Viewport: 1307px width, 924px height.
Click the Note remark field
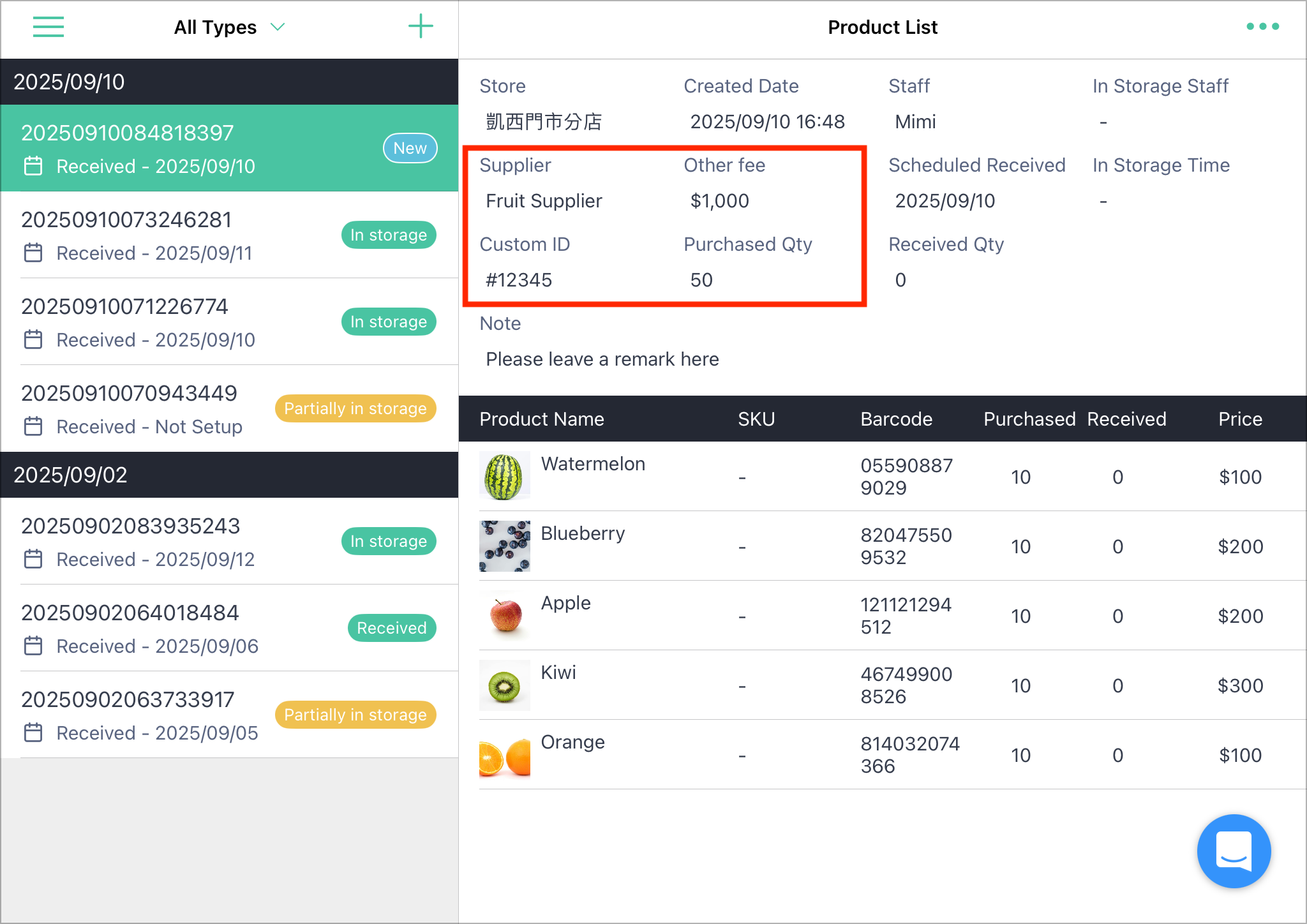pyautogui.click(x=602, y=359)
